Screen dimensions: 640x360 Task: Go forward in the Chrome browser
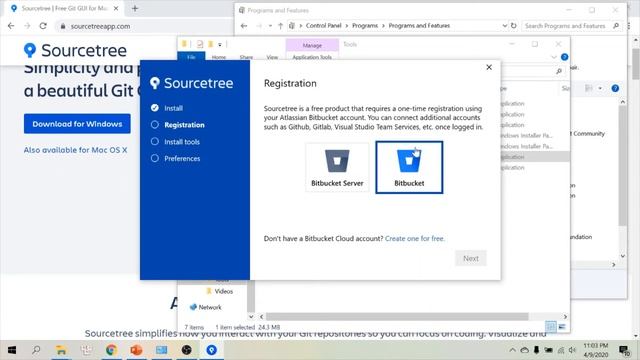pos(27,26)
